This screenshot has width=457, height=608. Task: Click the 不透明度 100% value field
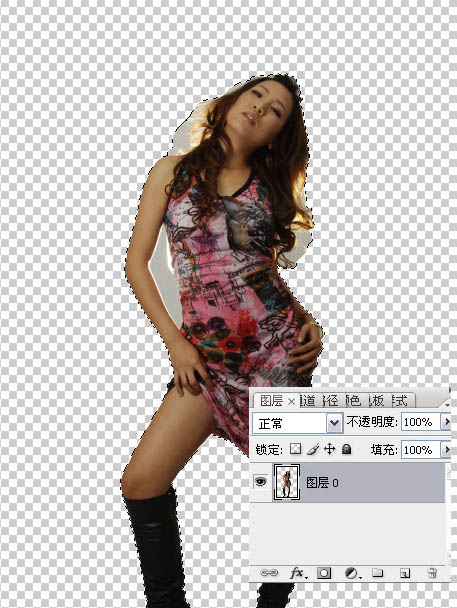(421, 422)
